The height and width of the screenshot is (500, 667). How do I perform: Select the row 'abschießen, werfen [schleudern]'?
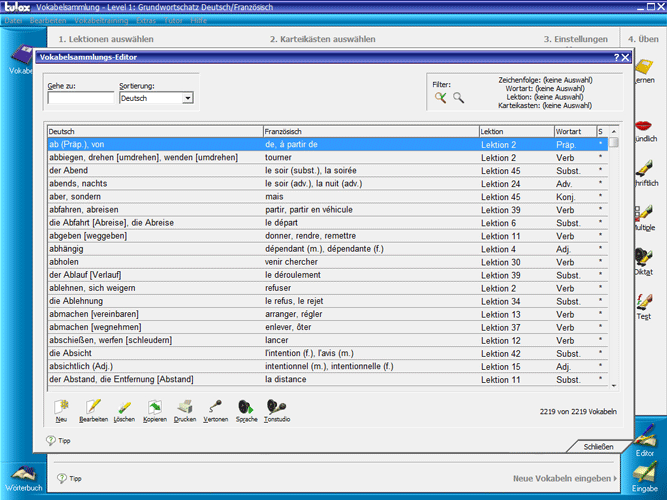(328, 340)
